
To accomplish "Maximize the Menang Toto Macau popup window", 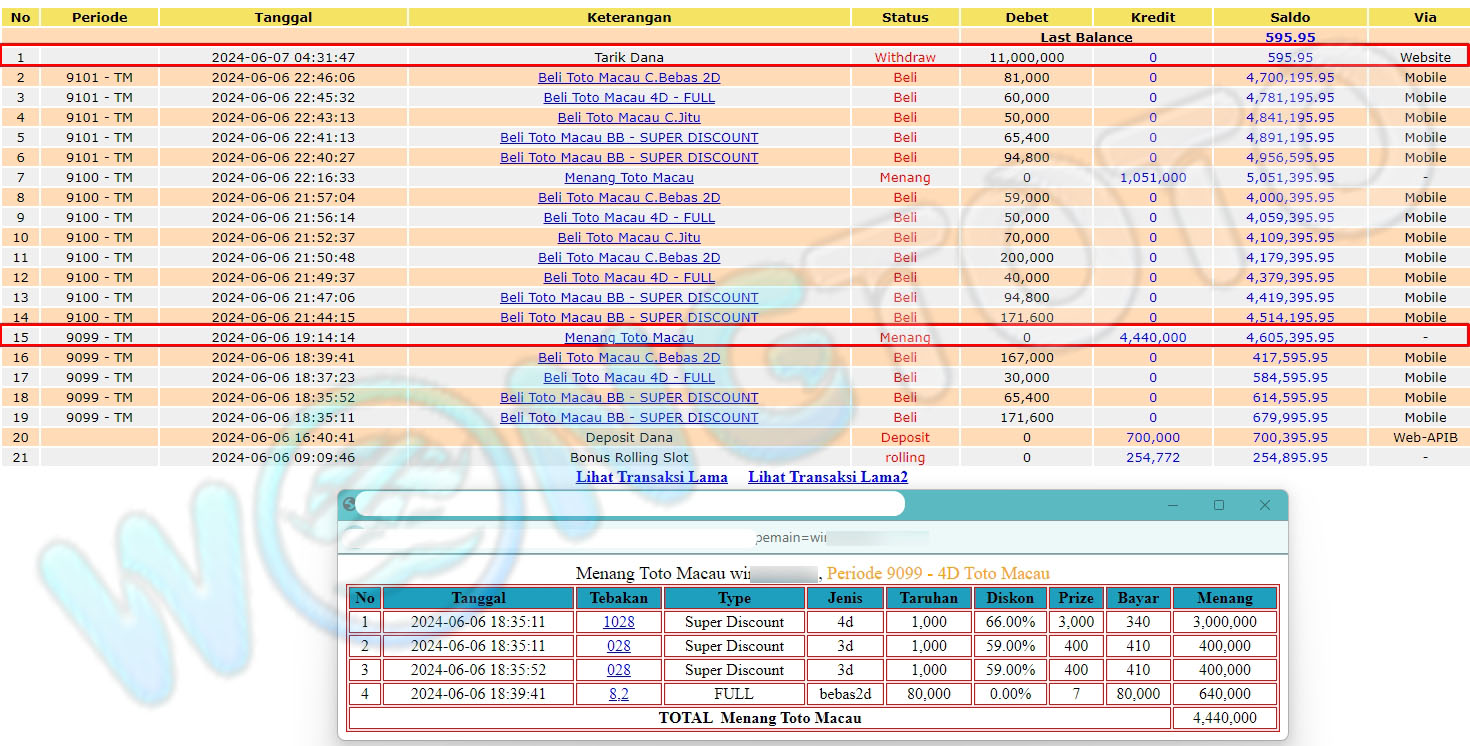I will coord(1219,505).
